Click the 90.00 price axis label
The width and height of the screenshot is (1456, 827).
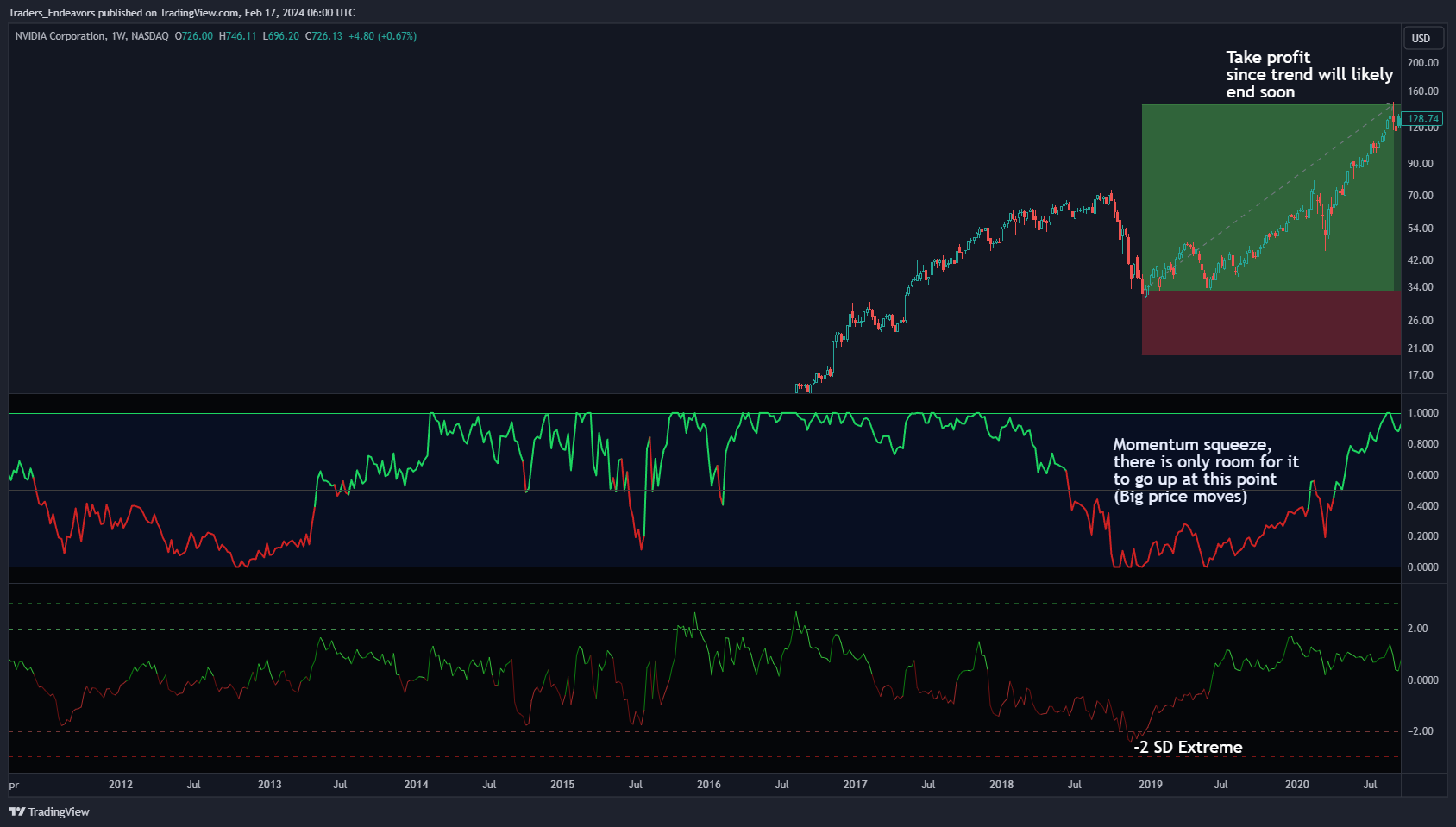[1421, 164]
